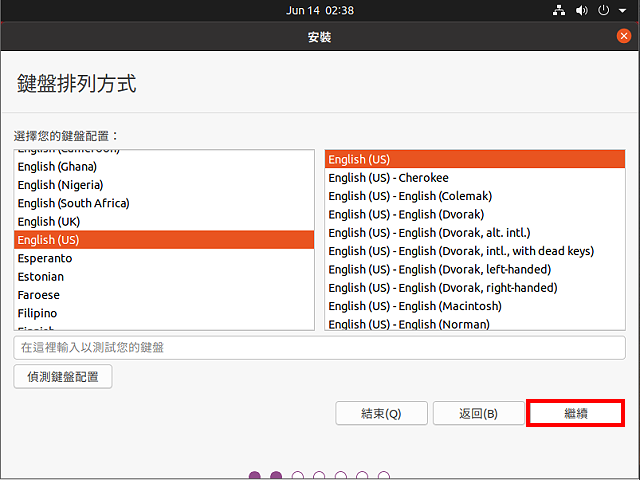
Task: Open the system menu dropdown arrow
Action: (x=621, y=10)
